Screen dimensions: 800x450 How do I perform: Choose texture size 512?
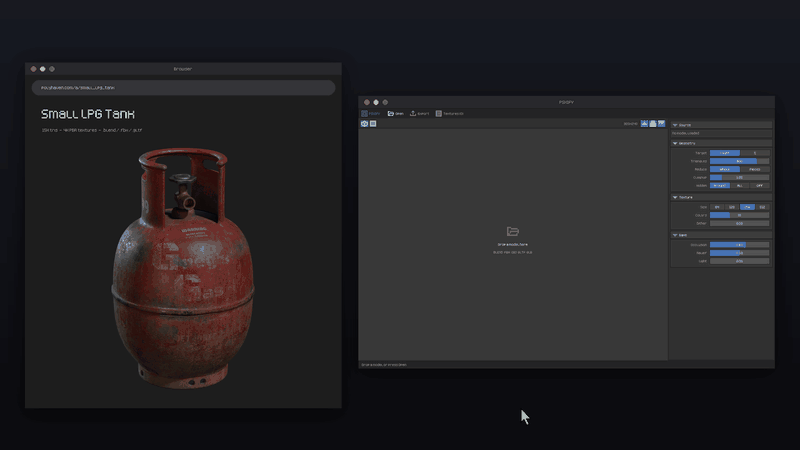tap(762, 207)
